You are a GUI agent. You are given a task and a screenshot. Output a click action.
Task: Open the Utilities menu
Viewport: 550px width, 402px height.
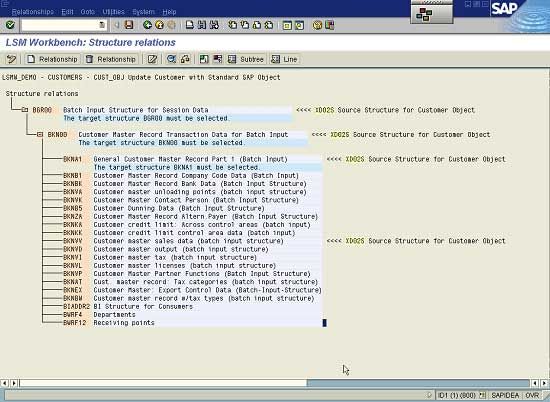pyautogui.click(x=113, y=12)
